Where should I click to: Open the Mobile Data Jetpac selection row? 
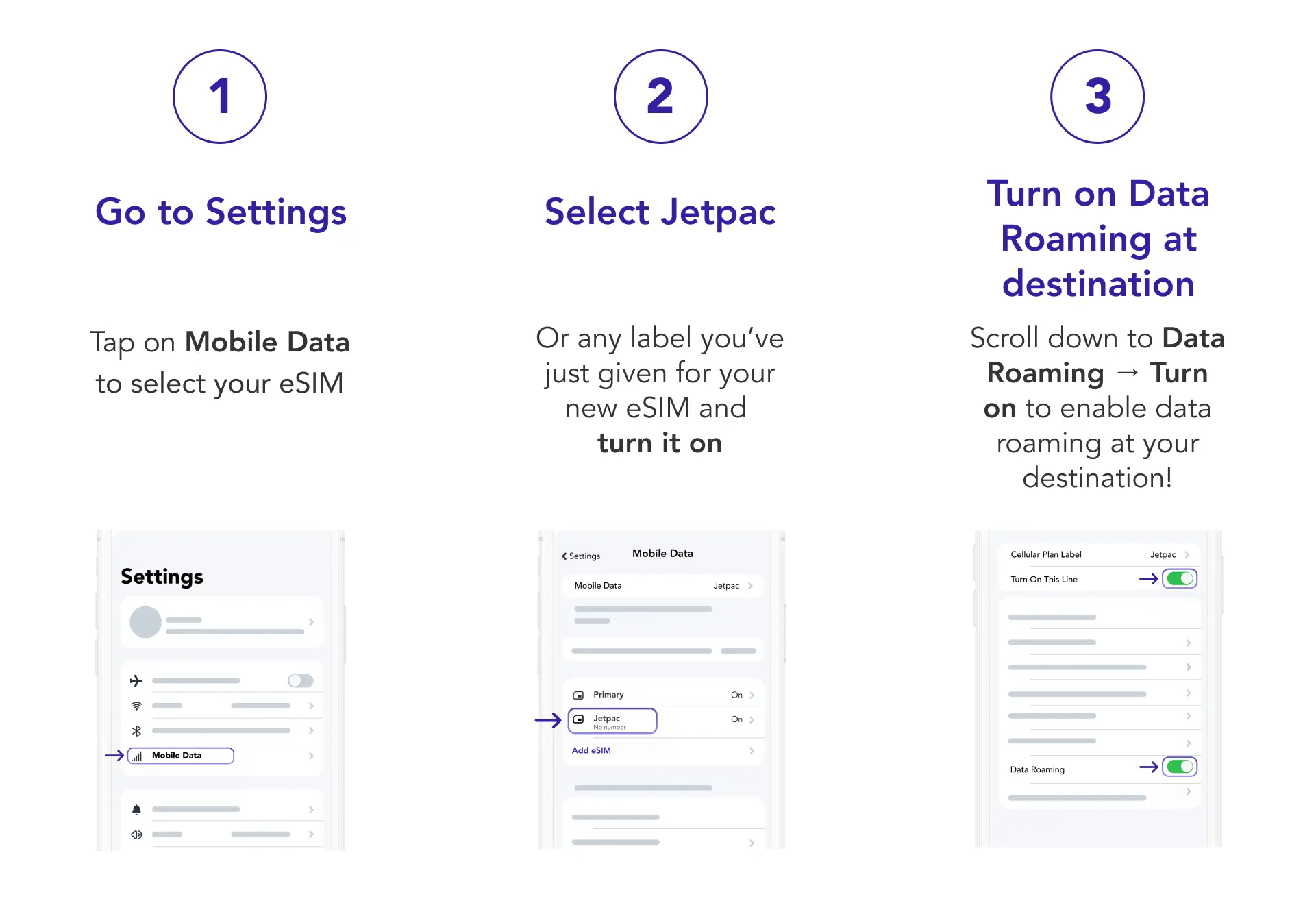coord(662,587)
